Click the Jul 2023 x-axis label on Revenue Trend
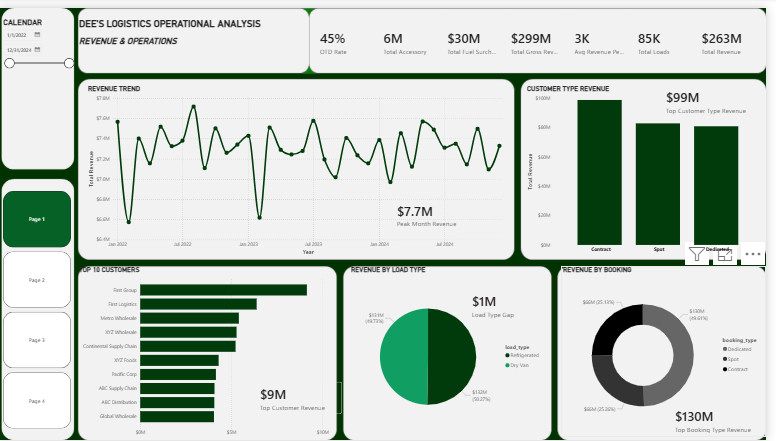The image size is (776, 441). point(313,244)
